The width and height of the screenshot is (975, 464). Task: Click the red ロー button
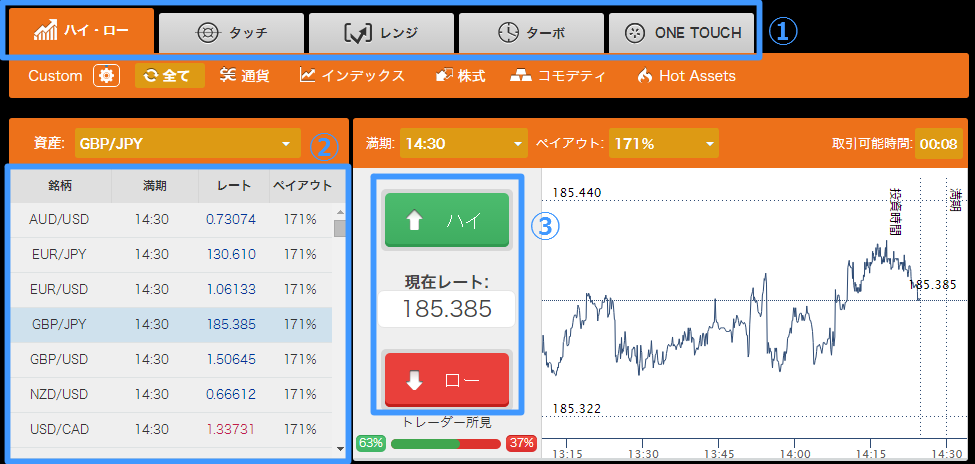tap(447, 380)
